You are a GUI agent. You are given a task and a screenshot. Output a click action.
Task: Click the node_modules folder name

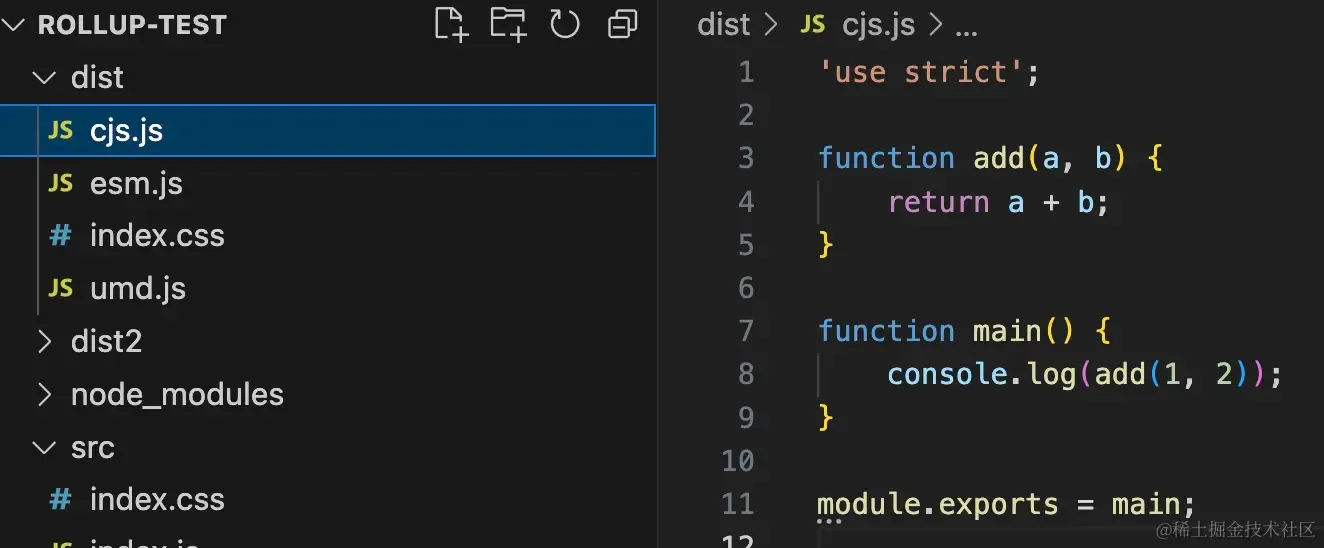pyautogui.click(x=178, y=395)
